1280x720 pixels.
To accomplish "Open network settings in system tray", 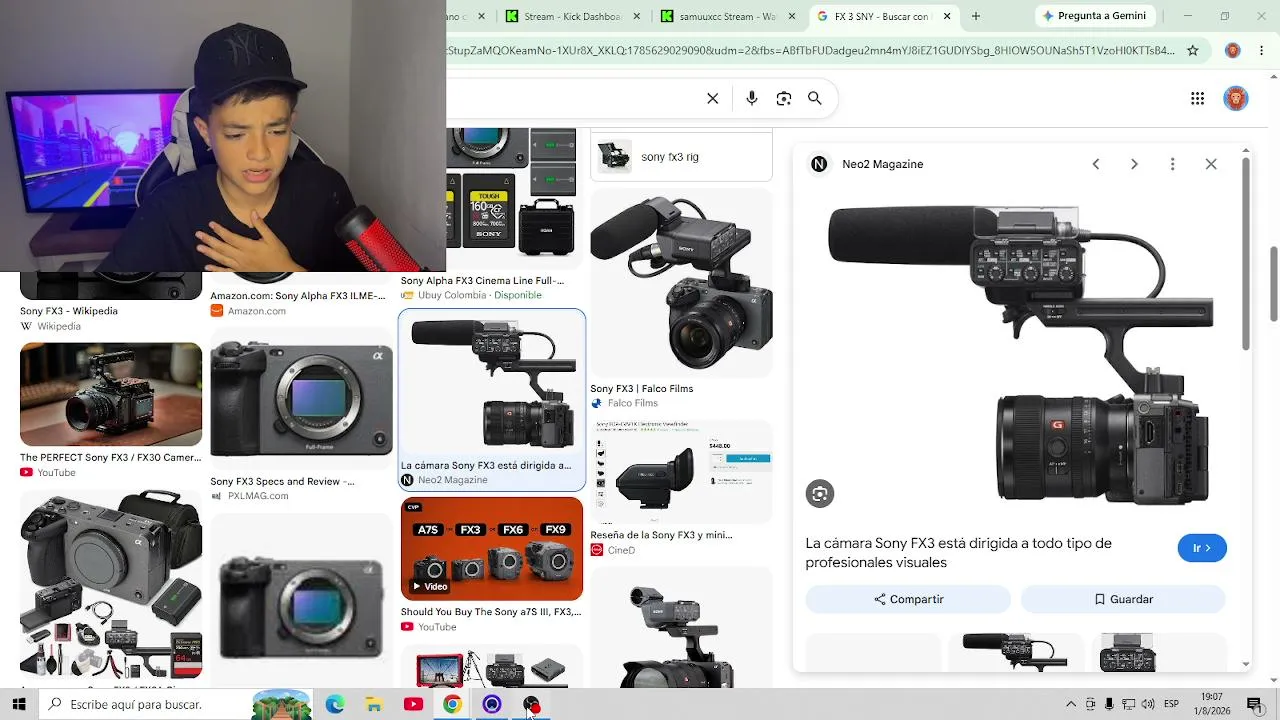I will (1128, 705).
